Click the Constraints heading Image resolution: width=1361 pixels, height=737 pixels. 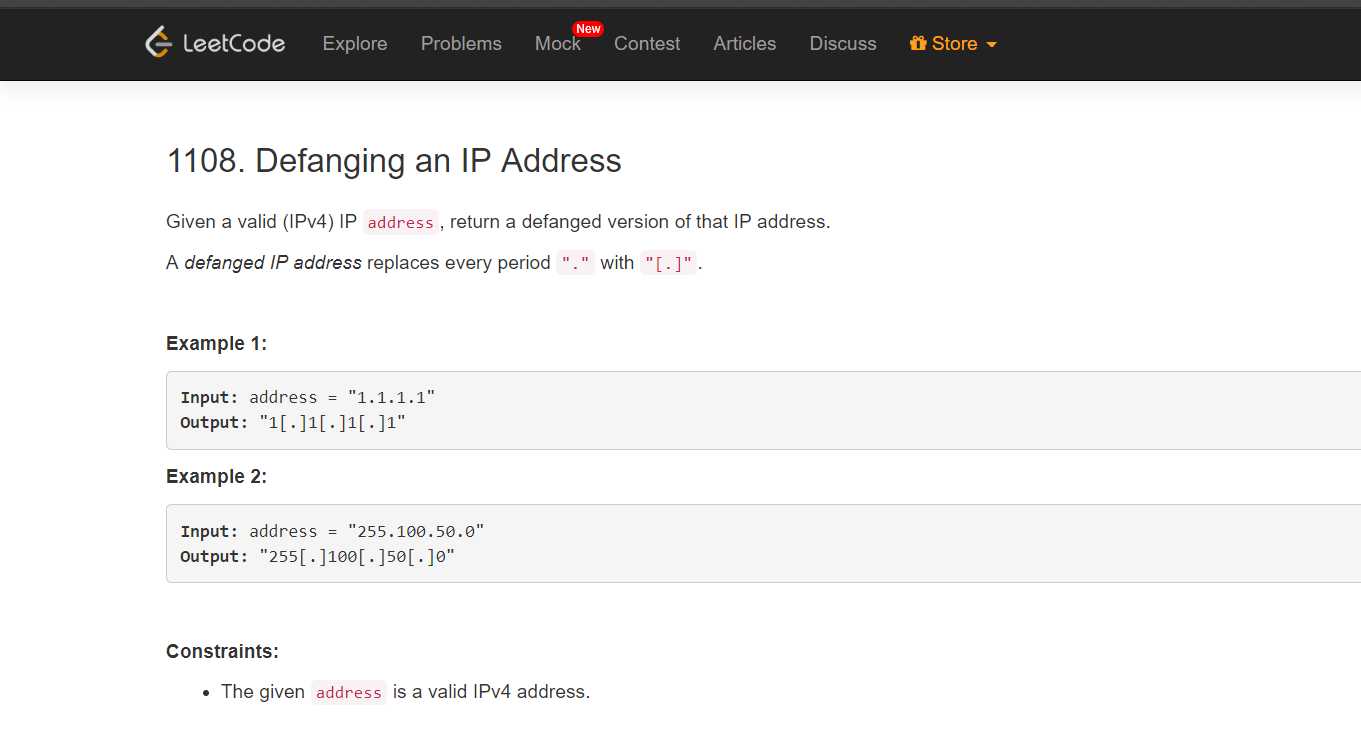coord(222,651)
